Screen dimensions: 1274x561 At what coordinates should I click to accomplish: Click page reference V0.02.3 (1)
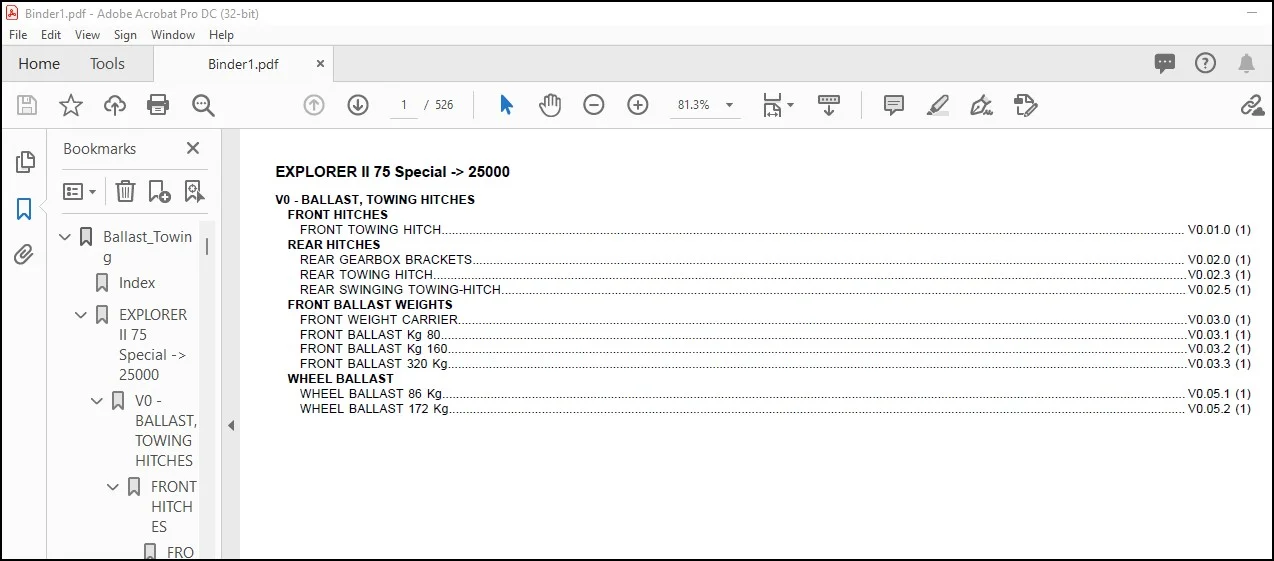point(1219,275)
